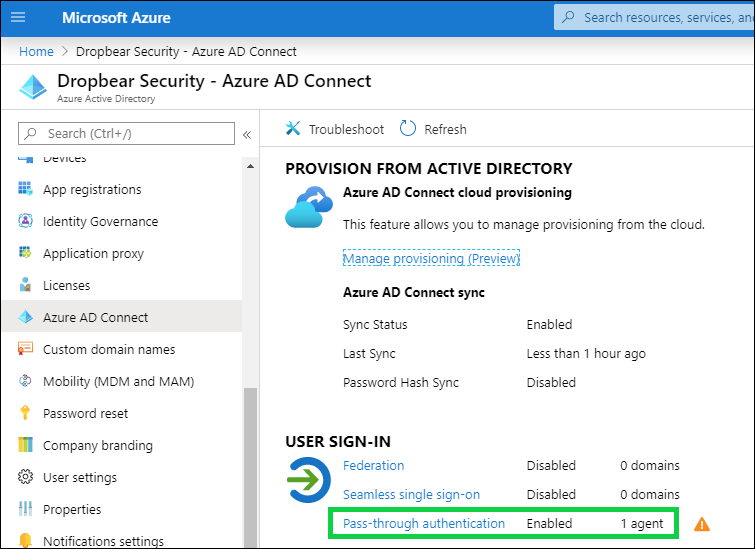The width and height of the screenshot is (755, 549).
Task: Click the Custom domain names icon
Action: coord(25,349)
